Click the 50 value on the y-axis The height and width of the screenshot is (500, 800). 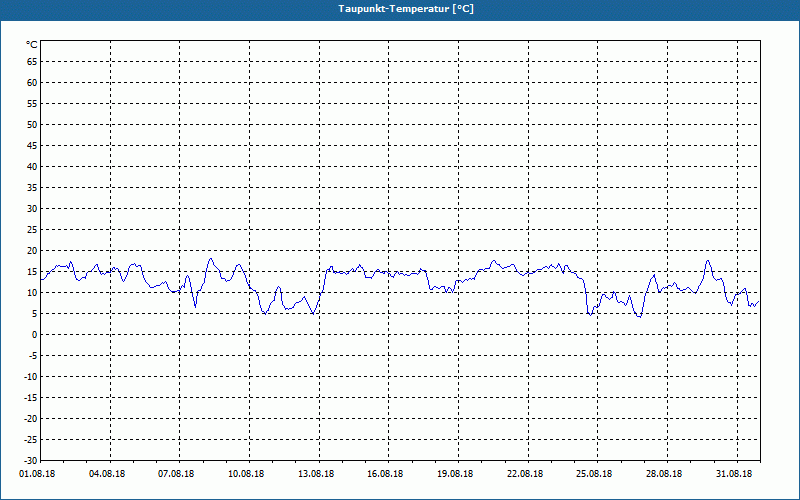(32, 124)
